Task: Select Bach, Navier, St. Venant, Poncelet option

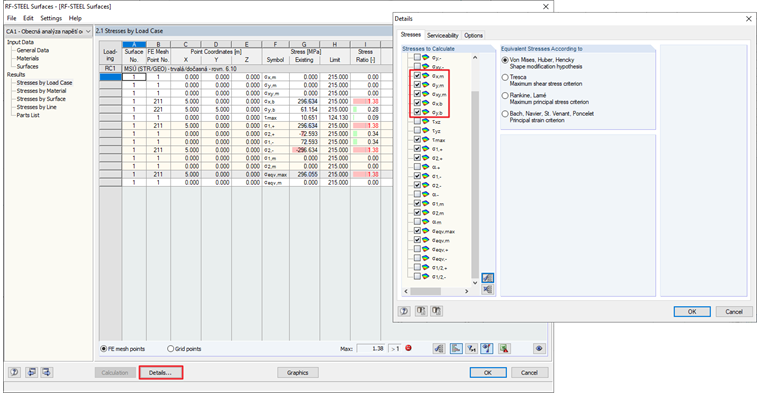Action: (506, 113)
